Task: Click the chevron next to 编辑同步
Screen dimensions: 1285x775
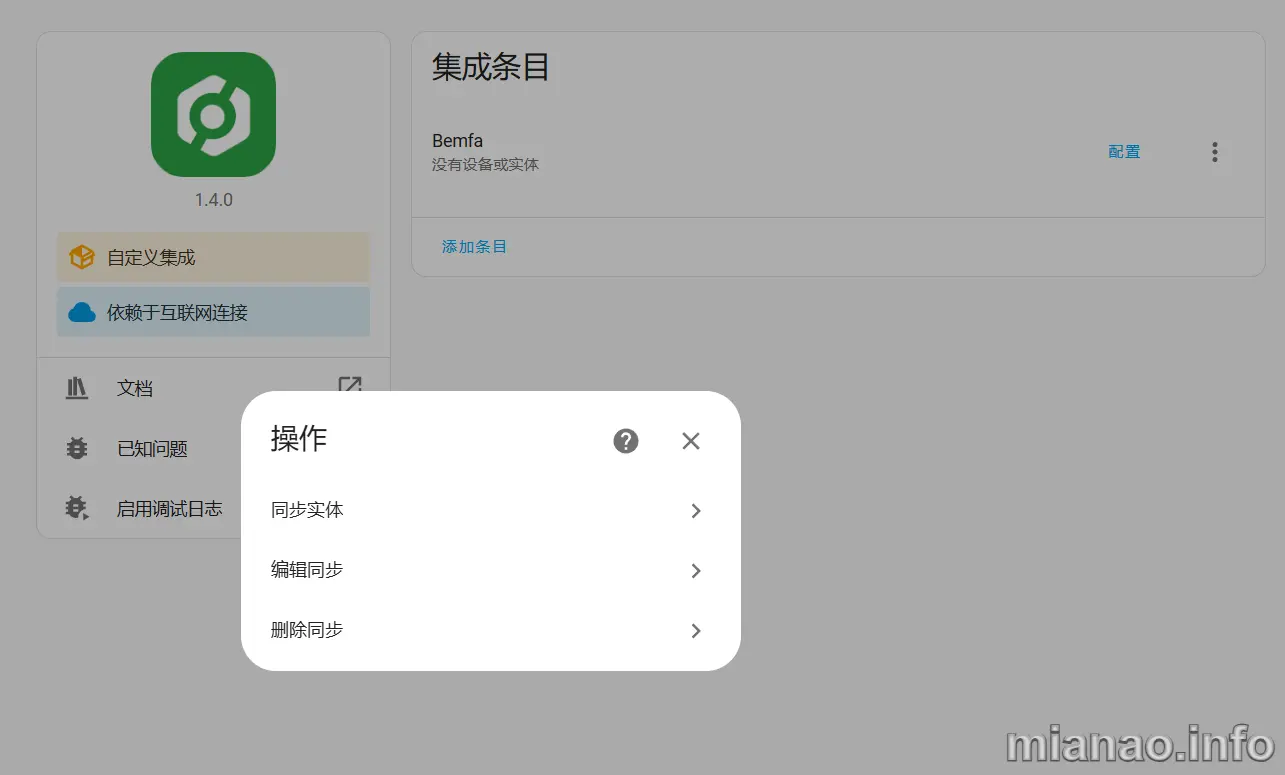Action: 696,571
